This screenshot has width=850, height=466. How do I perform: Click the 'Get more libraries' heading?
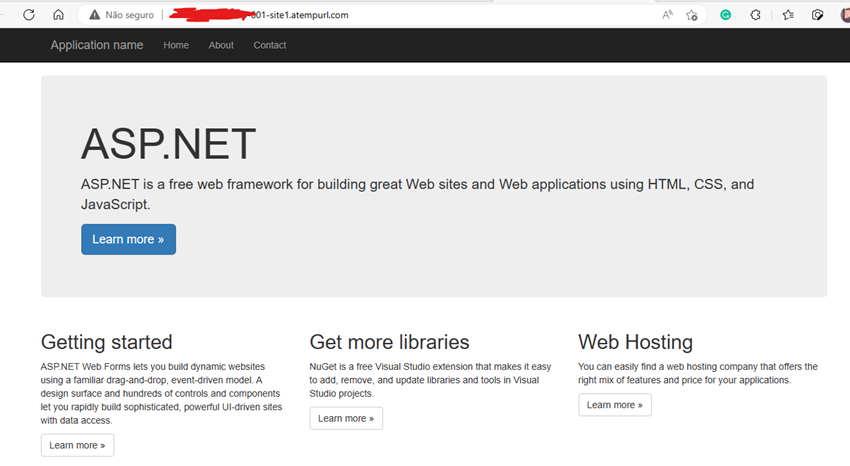pos(389,342)
